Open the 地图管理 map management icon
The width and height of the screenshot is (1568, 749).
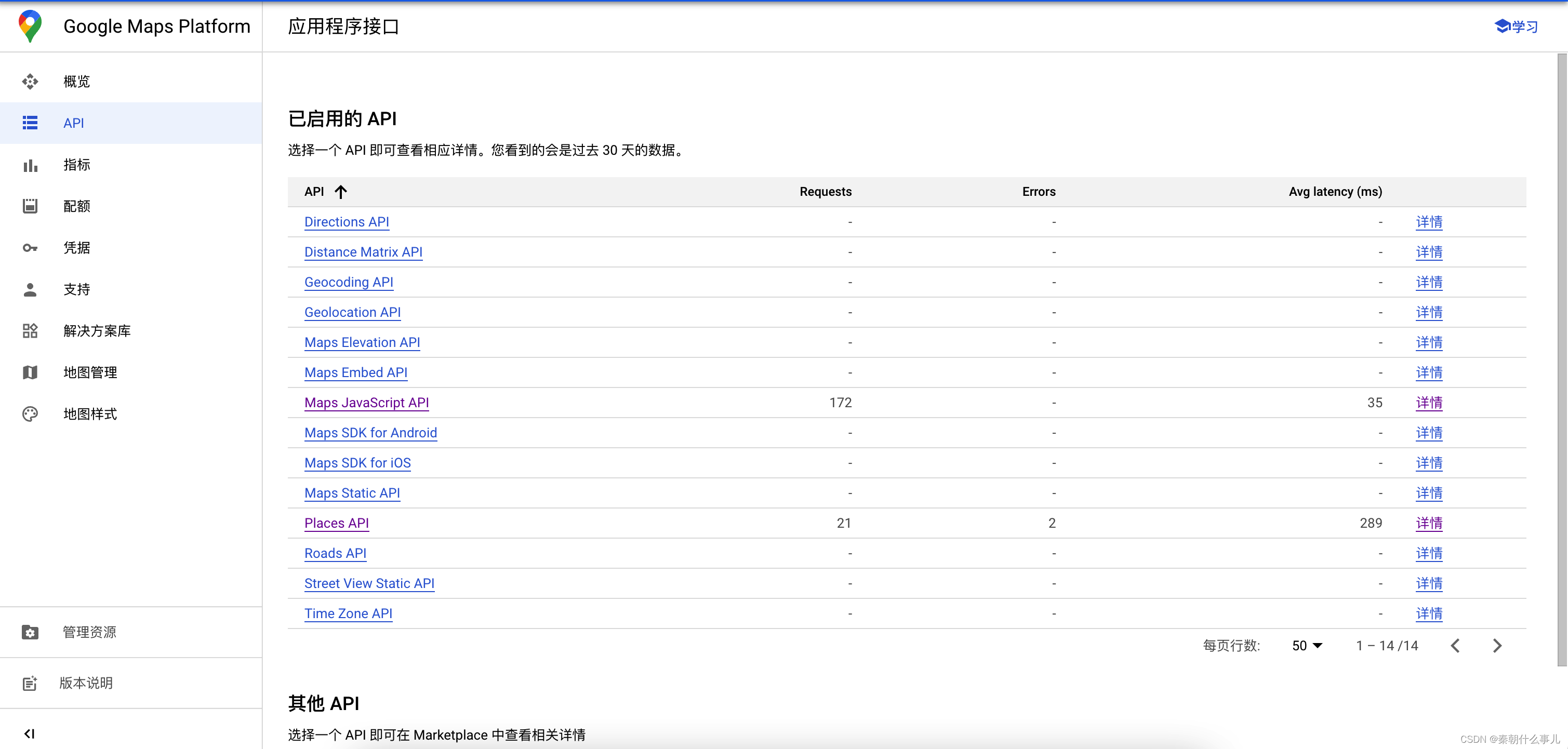(30, 372)
